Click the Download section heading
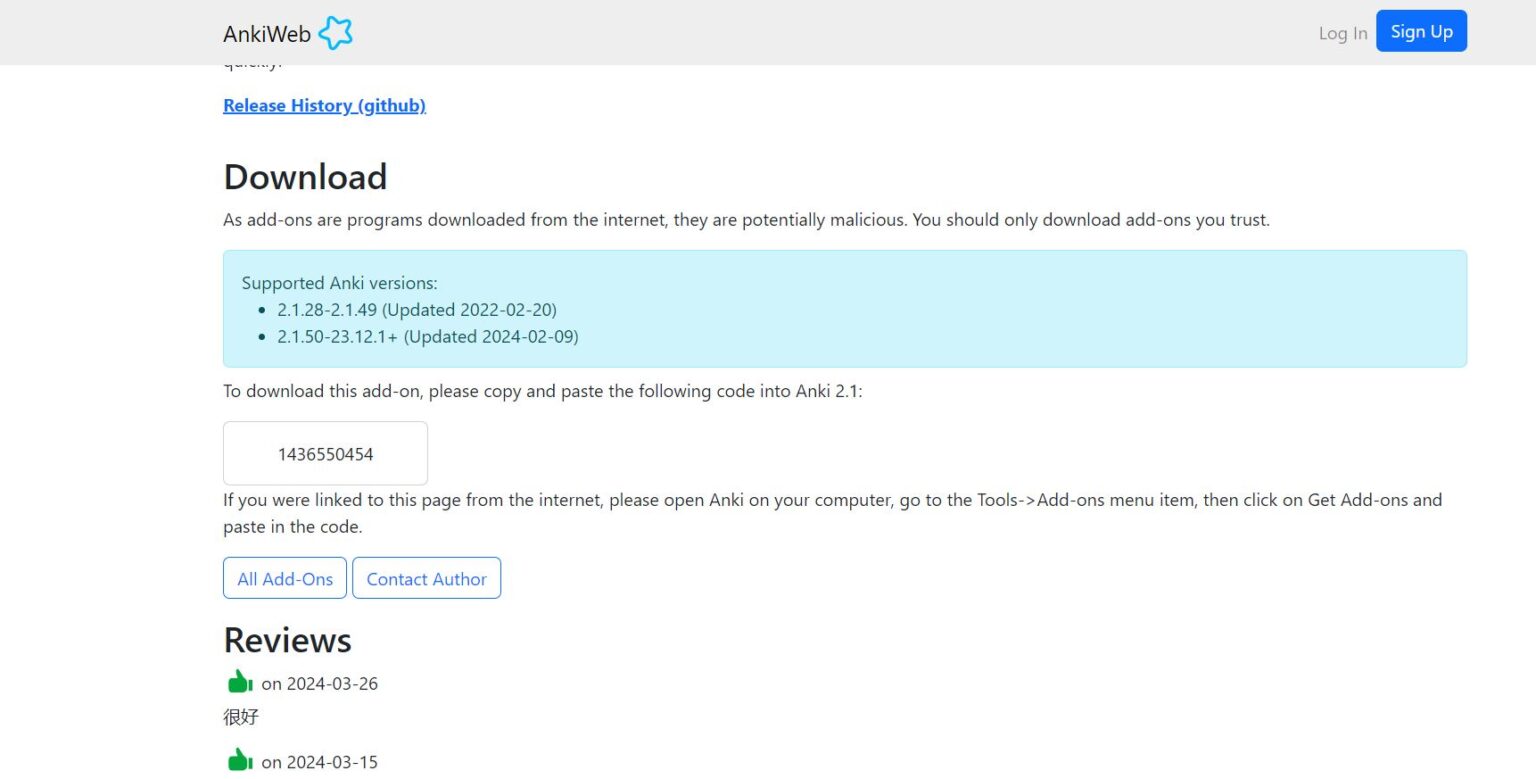Viewport: 1536px width, 779px height. coord(305,177)
